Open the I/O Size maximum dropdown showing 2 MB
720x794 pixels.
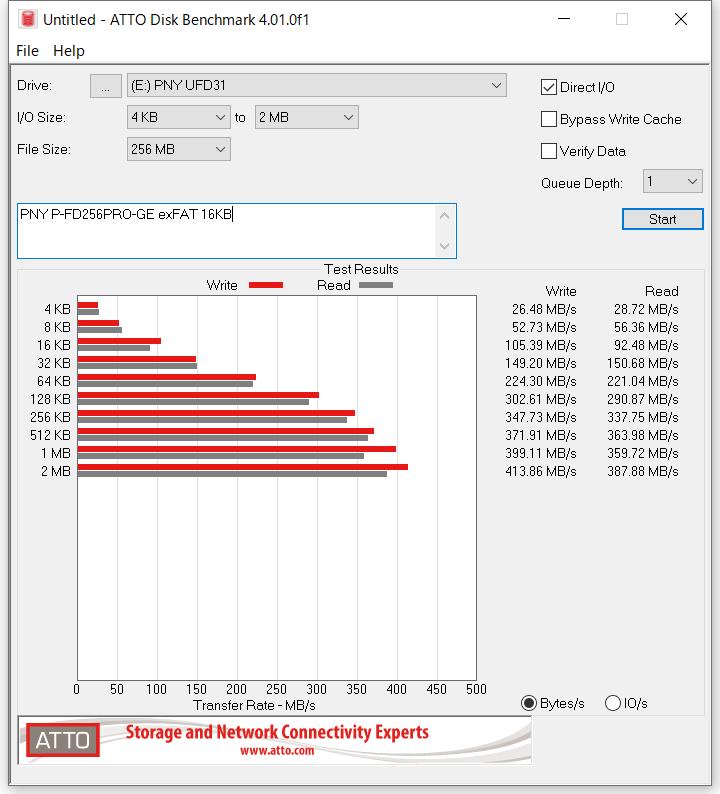(306, 117)
